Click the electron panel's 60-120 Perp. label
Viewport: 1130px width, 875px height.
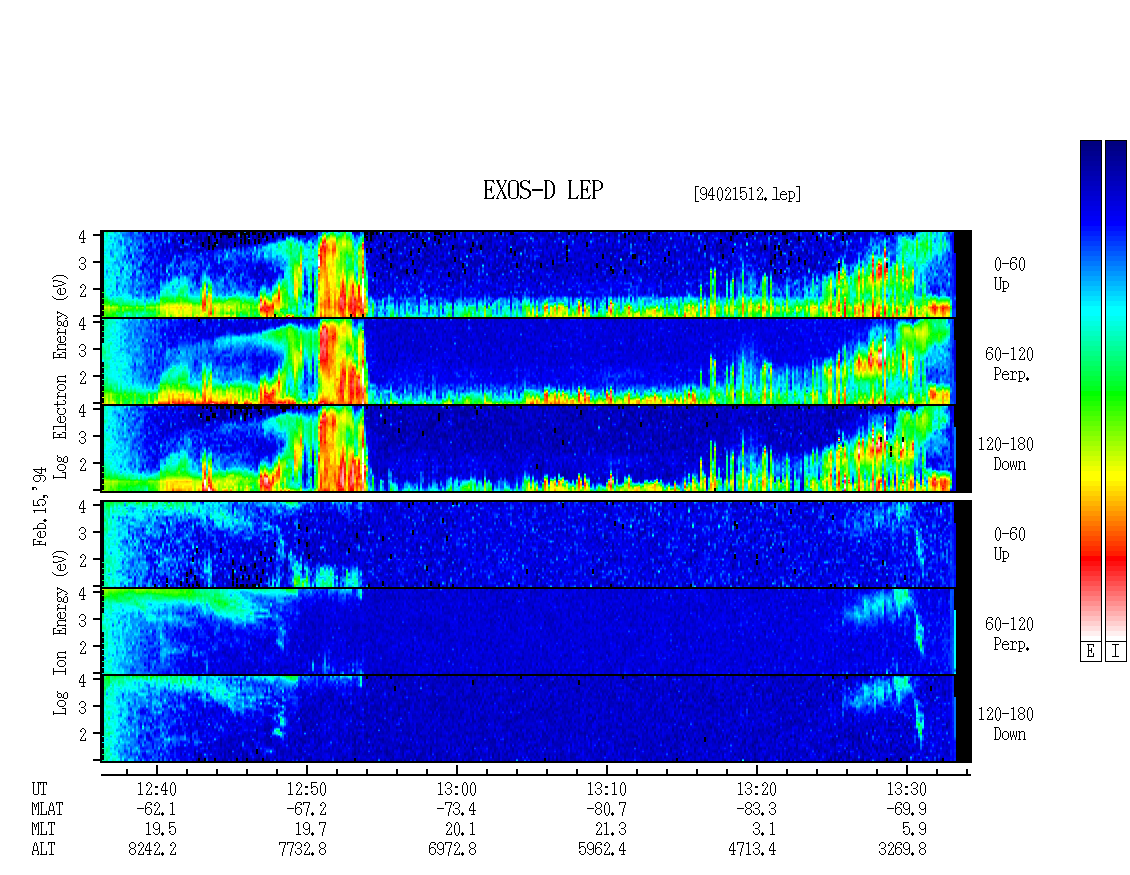click(1009, 364)
